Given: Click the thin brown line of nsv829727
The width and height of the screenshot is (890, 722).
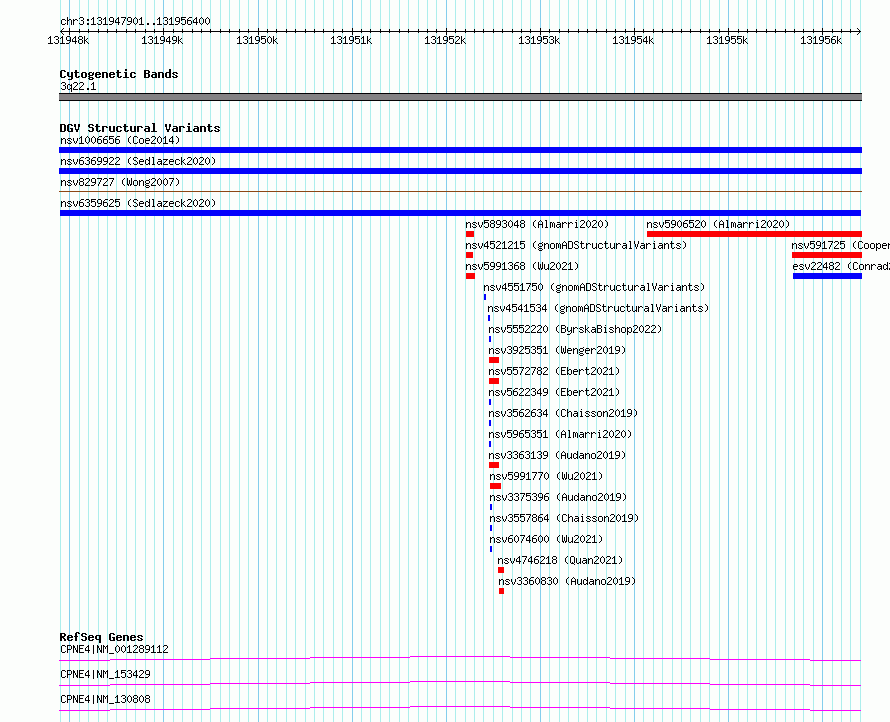Looking at the screenshot, I should click(x=460, y=192).
